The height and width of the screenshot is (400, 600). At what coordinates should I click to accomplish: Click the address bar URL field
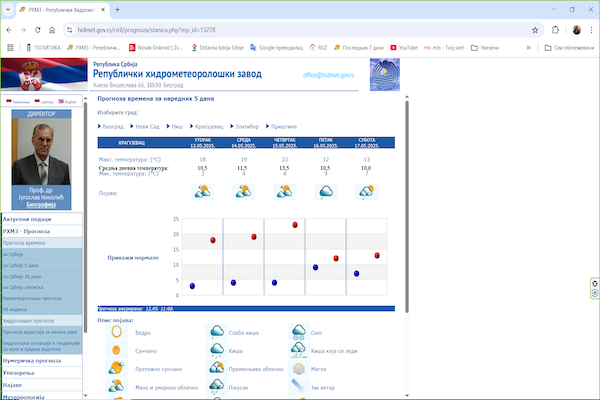250,30
